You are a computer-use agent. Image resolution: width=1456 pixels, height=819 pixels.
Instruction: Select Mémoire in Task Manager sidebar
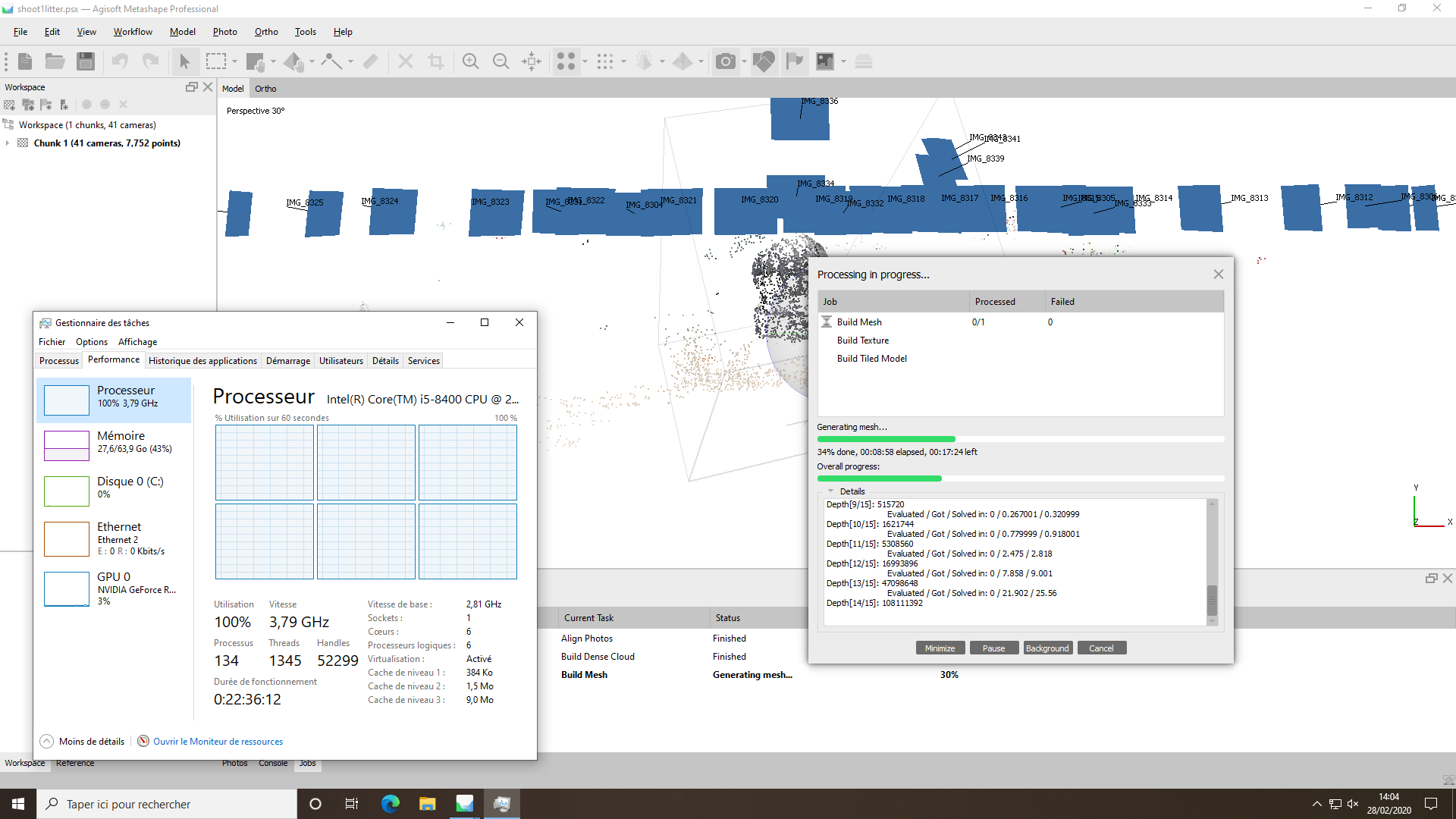pos(114,445)
